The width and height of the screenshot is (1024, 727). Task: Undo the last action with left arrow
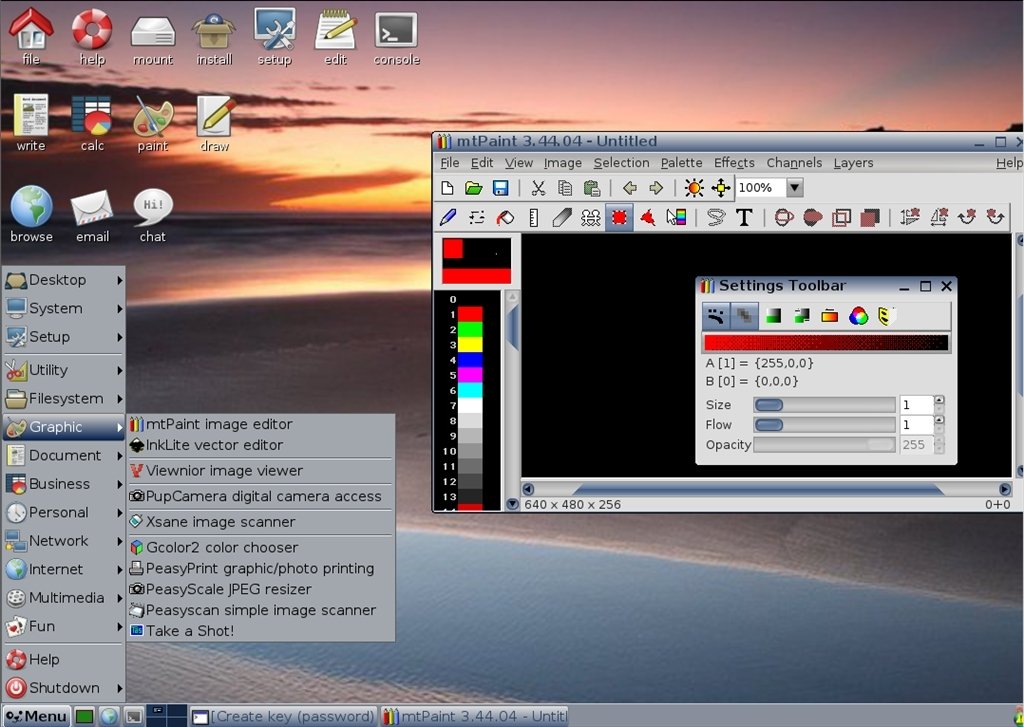pos(630,188)
